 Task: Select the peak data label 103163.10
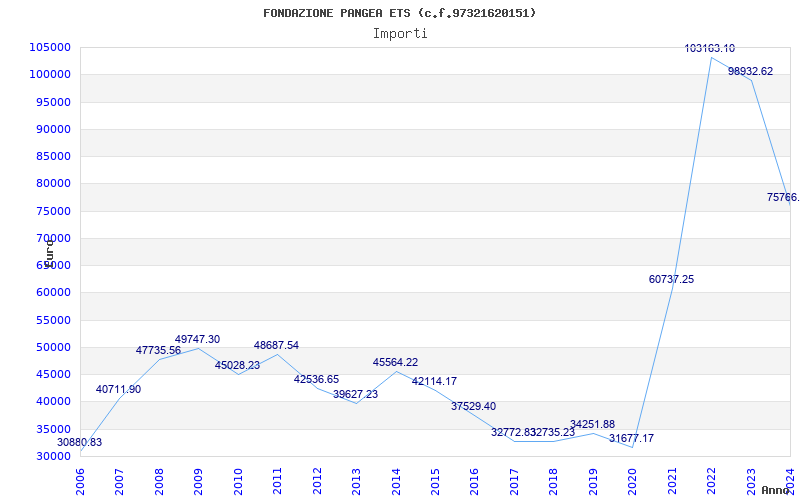tap(710, 48)
